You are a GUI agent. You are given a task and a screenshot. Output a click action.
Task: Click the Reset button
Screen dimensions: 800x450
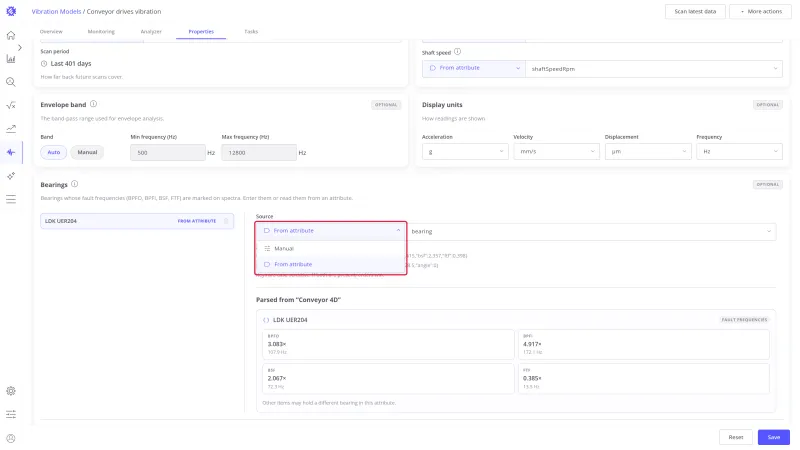(x=736, y=437)
